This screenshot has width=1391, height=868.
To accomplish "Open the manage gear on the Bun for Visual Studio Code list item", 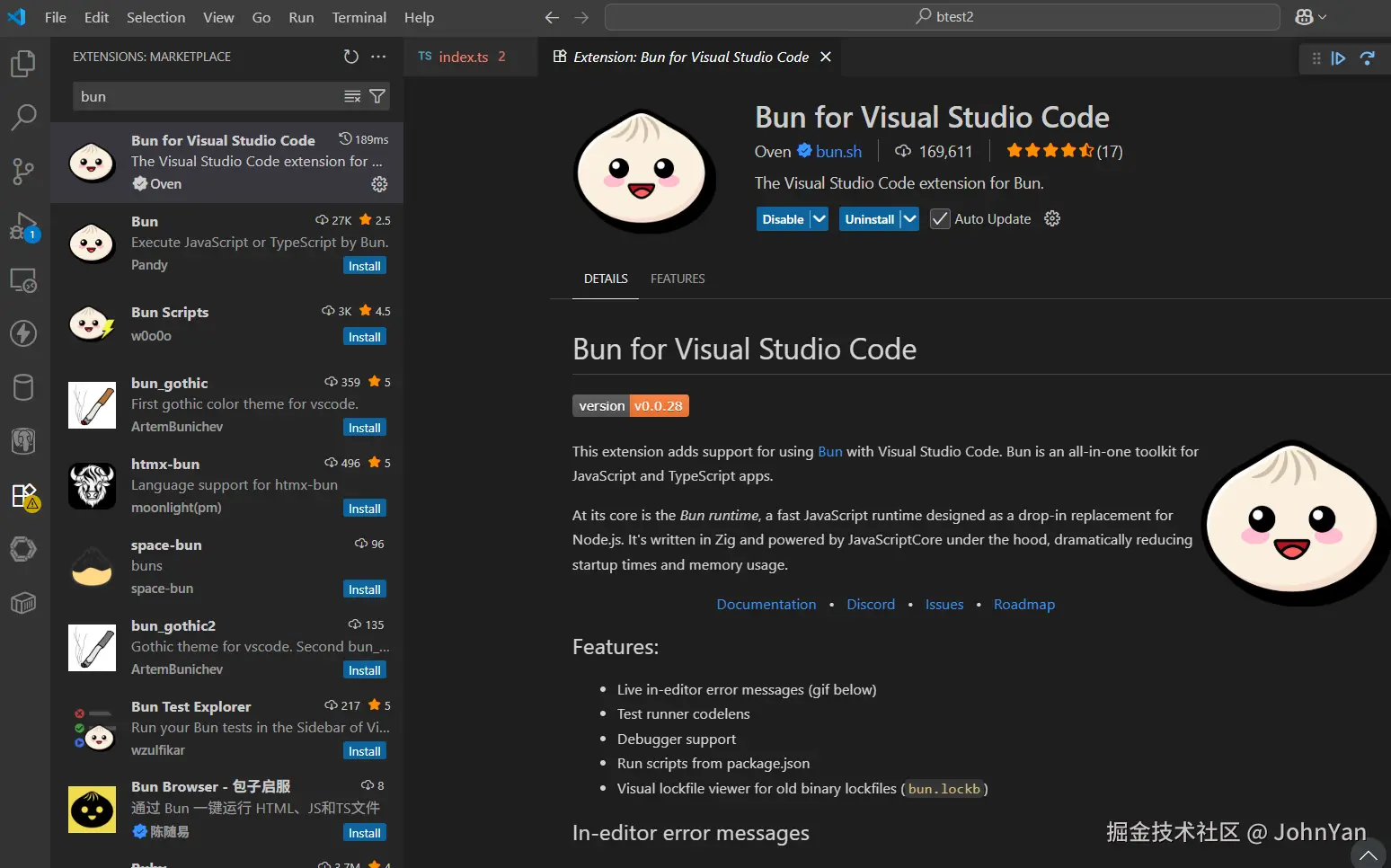I will click(380, 184).
